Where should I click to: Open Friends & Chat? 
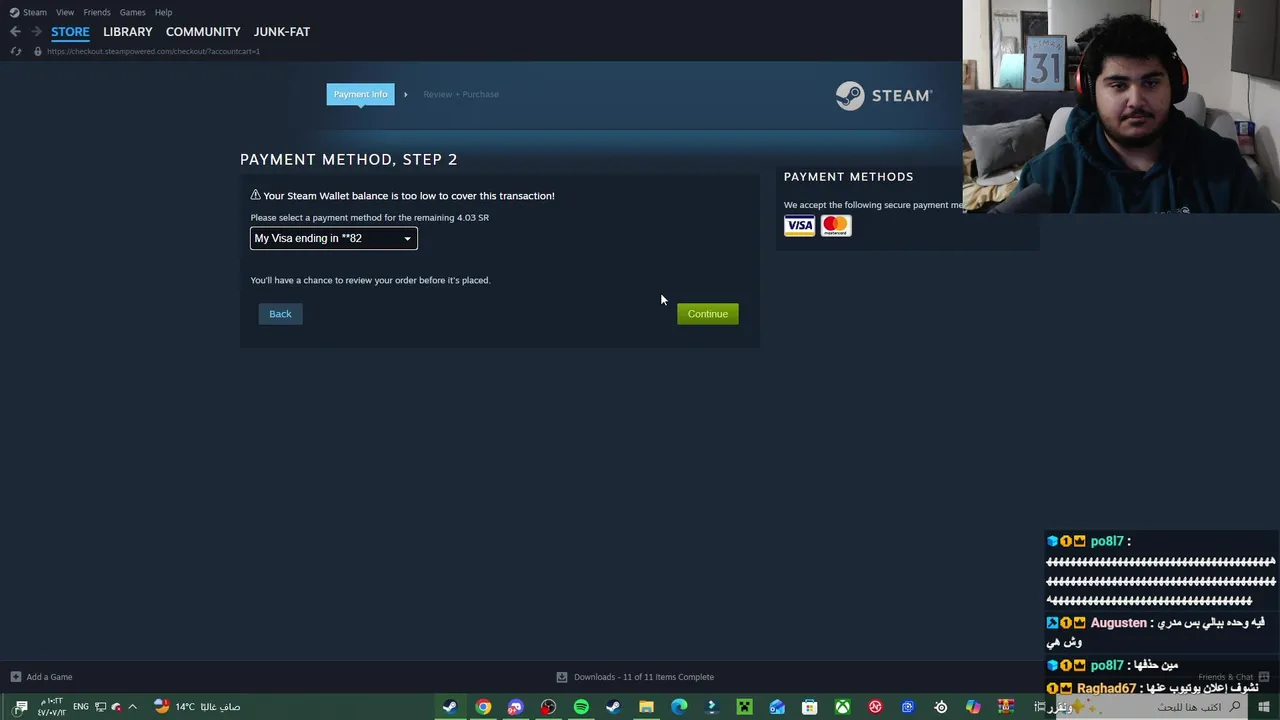click(x=1233, y=677)
